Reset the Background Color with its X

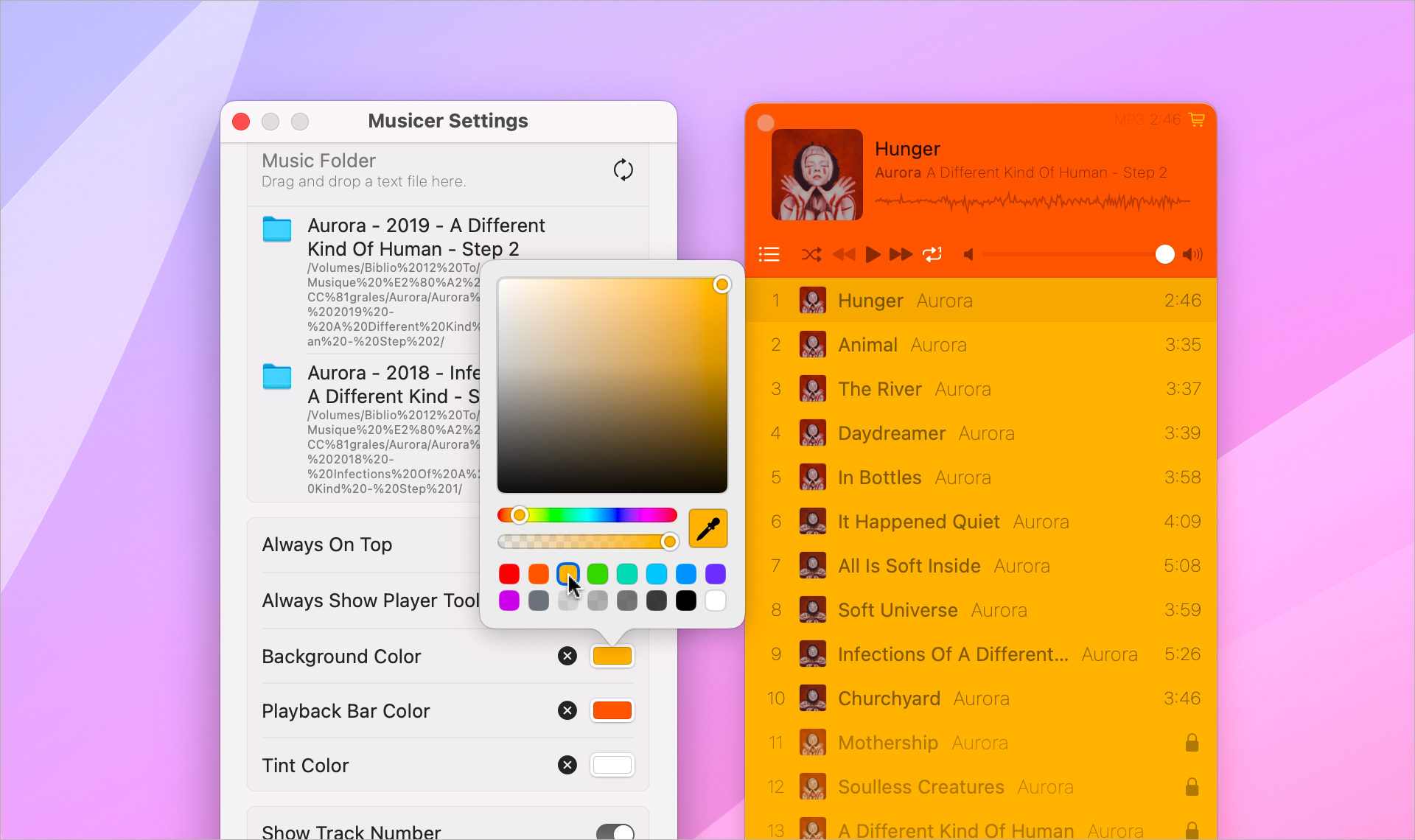pos(567,656)
